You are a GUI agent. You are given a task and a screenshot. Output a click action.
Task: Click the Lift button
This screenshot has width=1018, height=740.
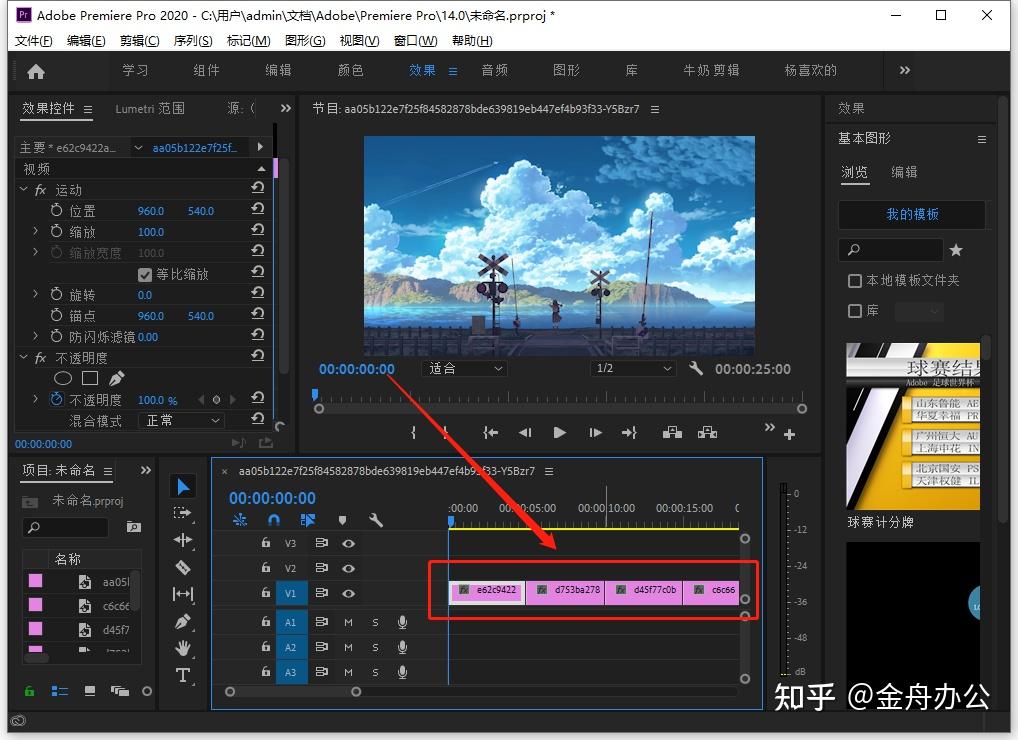click(672, 433)
